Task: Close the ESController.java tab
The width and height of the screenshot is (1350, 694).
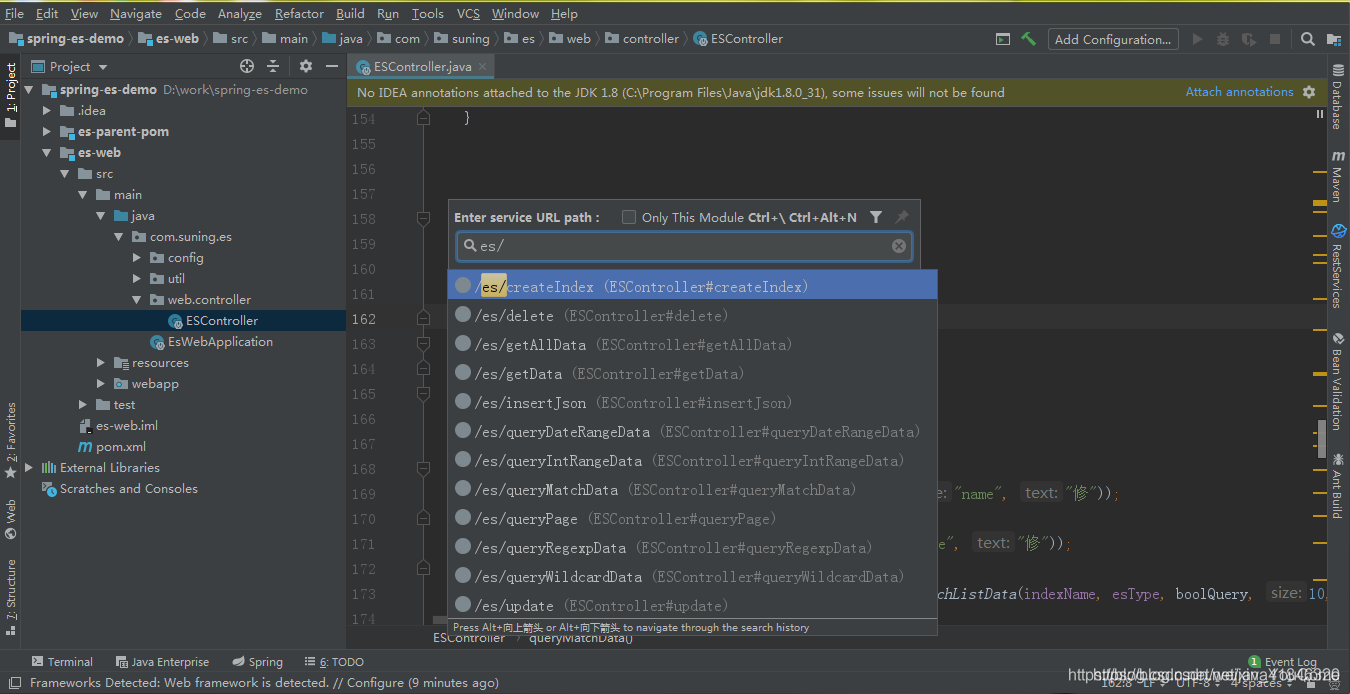Action: 483,67
